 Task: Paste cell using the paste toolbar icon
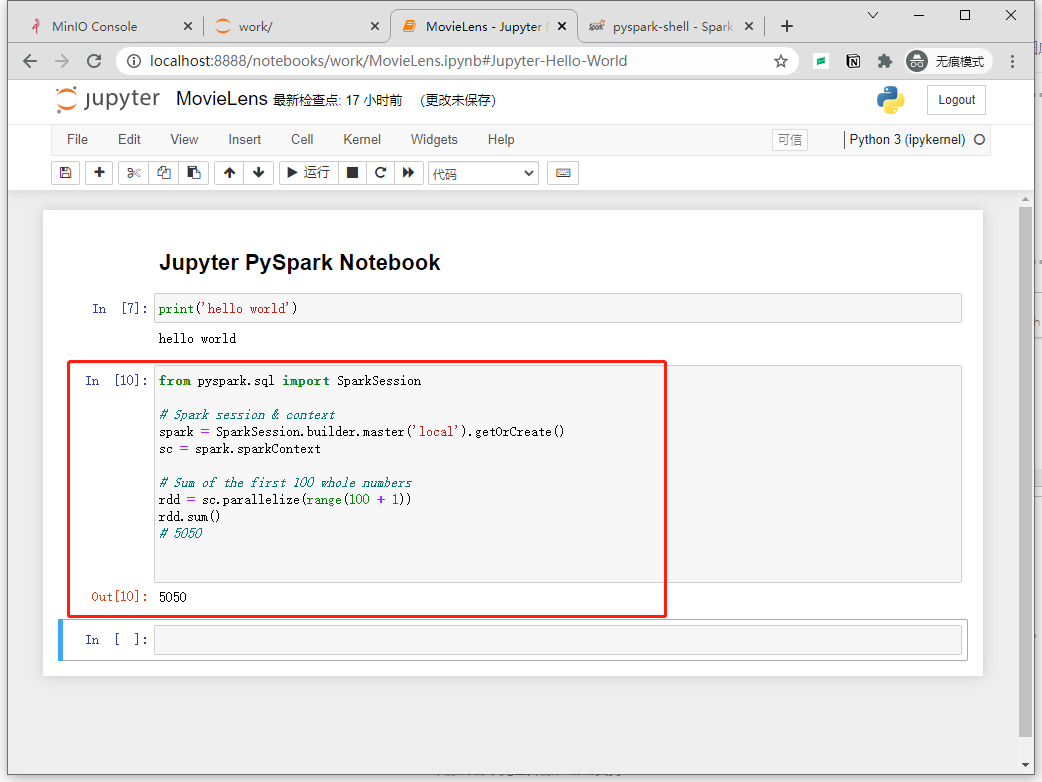coord(193,173)
